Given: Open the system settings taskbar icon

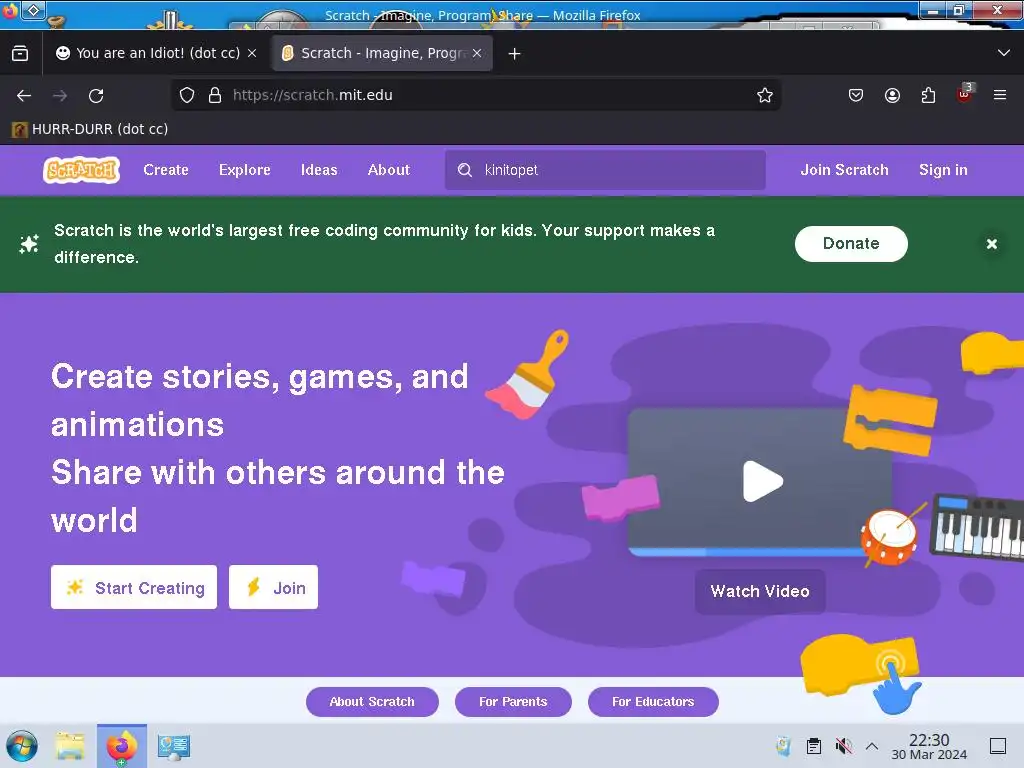Looking at the screenshot, I should point(174,746).
